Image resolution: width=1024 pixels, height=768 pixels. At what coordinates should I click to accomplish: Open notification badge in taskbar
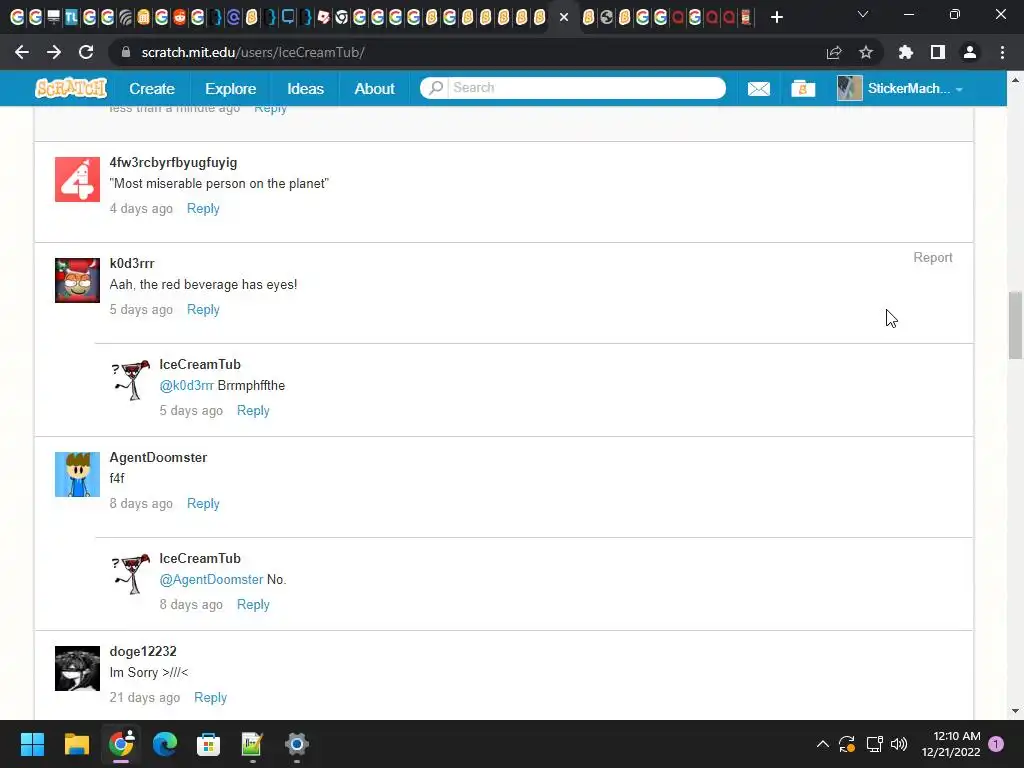[996, 744]
